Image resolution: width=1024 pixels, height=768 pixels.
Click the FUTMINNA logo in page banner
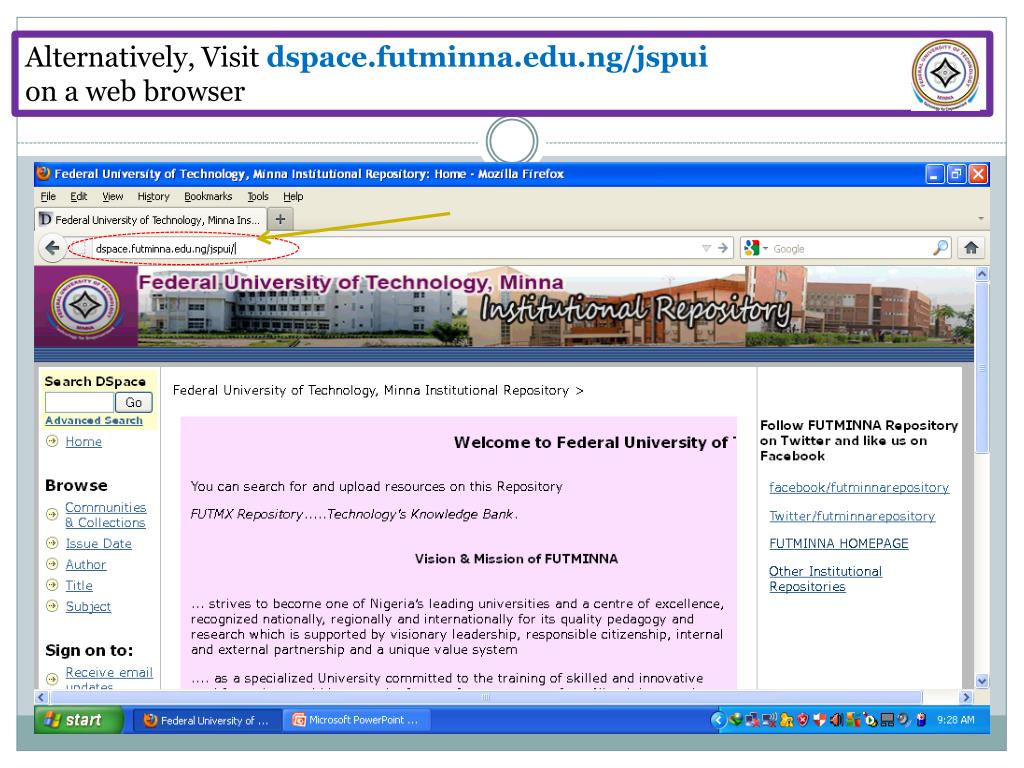pyautogui.click(x=86, y=306)
